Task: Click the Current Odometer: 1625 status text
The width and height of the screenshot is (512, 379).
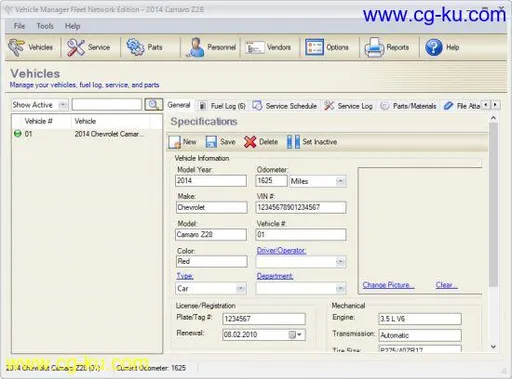Action: (x=151, y=368)
